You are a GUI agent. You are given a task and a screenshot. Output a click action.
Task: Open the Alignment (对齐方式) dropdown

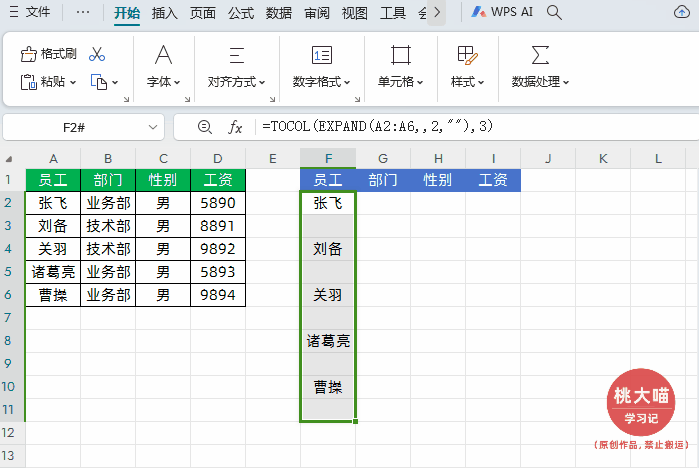[236, 82]
